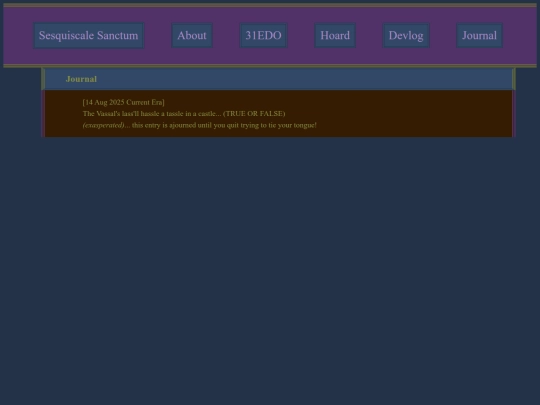Viewport: 540px width, 405px height.
Task: Select Journal in the navigation bar
Action: pos(479,35)
